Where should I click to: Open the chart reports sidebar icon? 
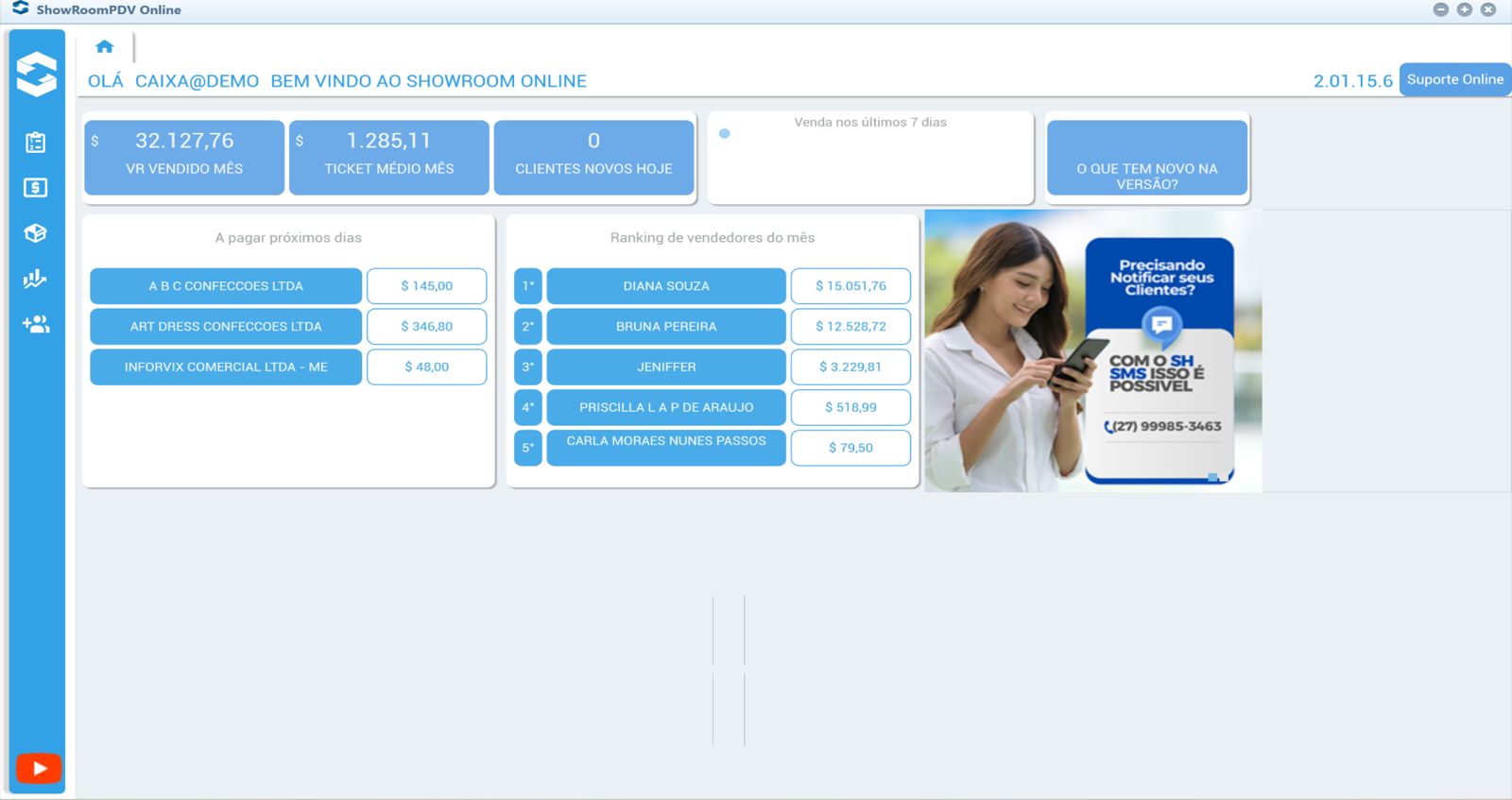[36, 279]
